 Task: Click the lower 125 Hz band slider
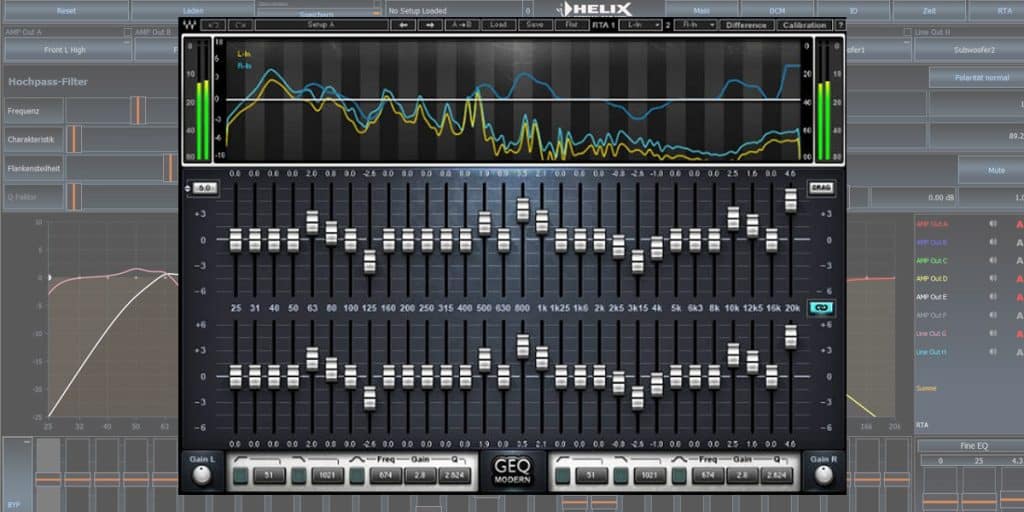click(370, 398)
